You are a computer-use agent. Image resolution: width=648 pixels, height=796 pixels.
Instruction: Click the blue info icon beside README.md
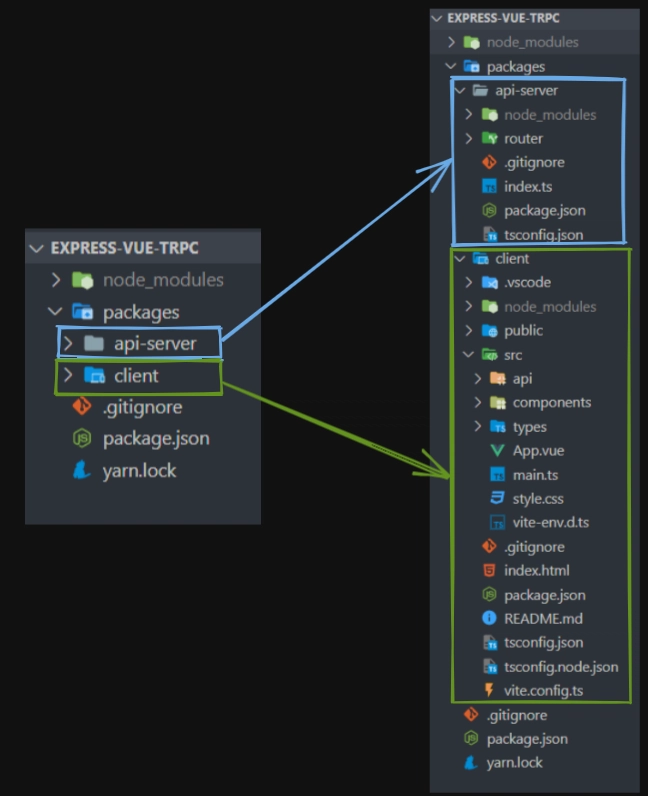[x=489, y=619]
